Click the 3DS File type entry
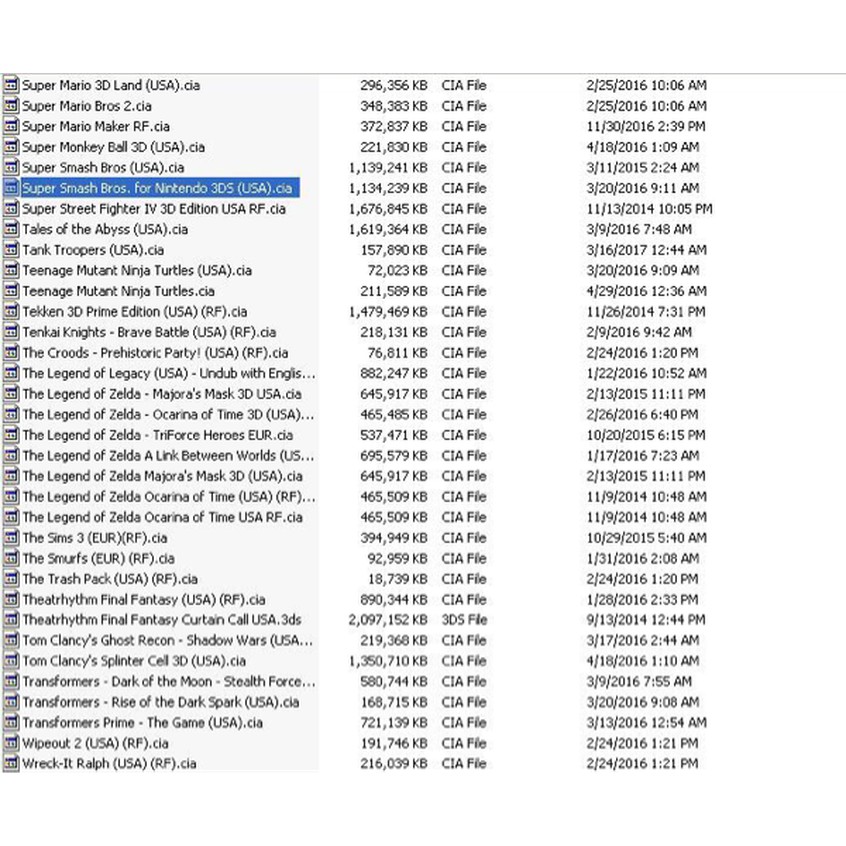The height and width of the screenshot is (846, 846). [x=464, y=620]
